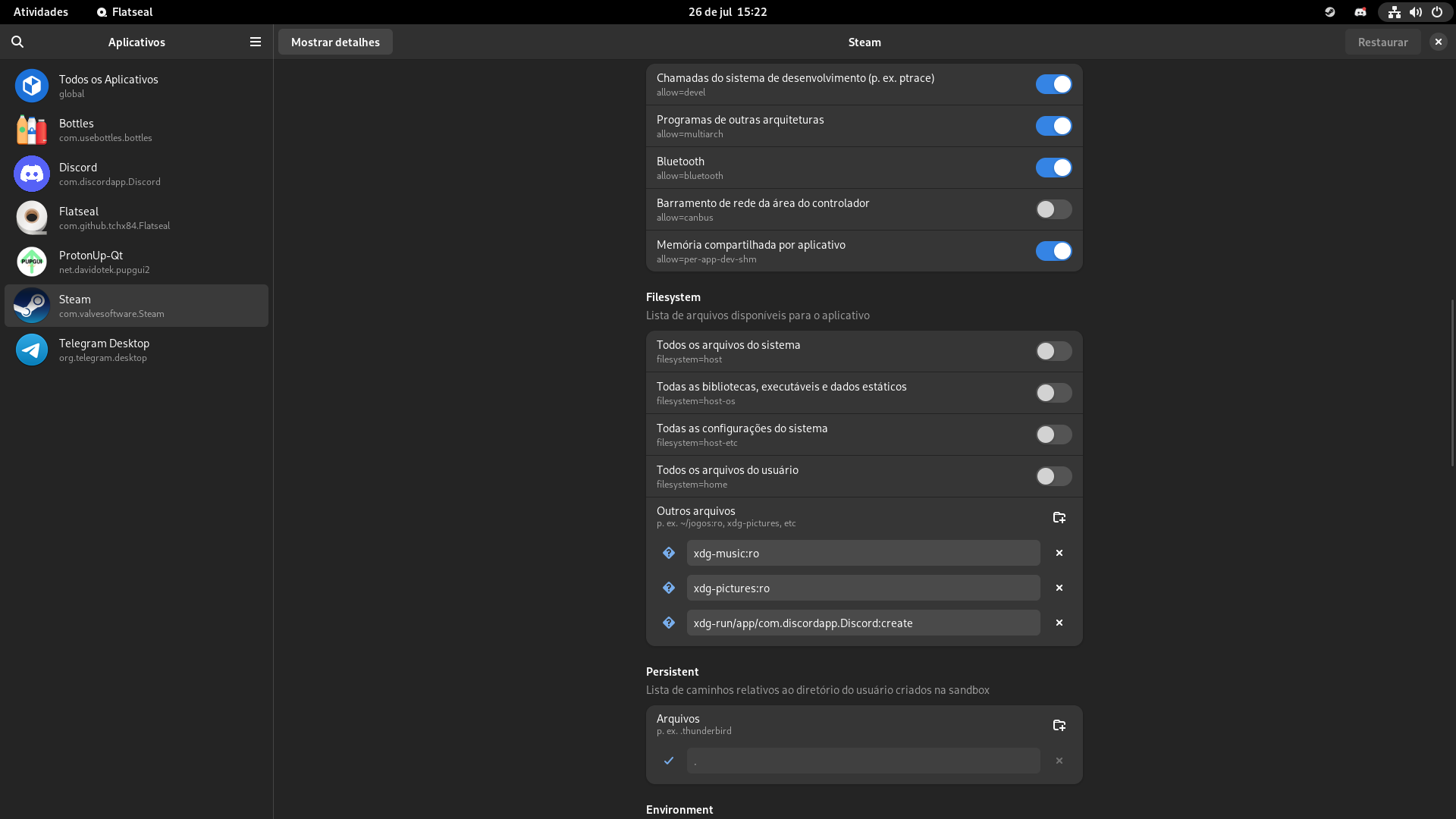Remove the xdg-music:ro entry
This screenshot has width=1456, height=819.
click(1059, 553)
